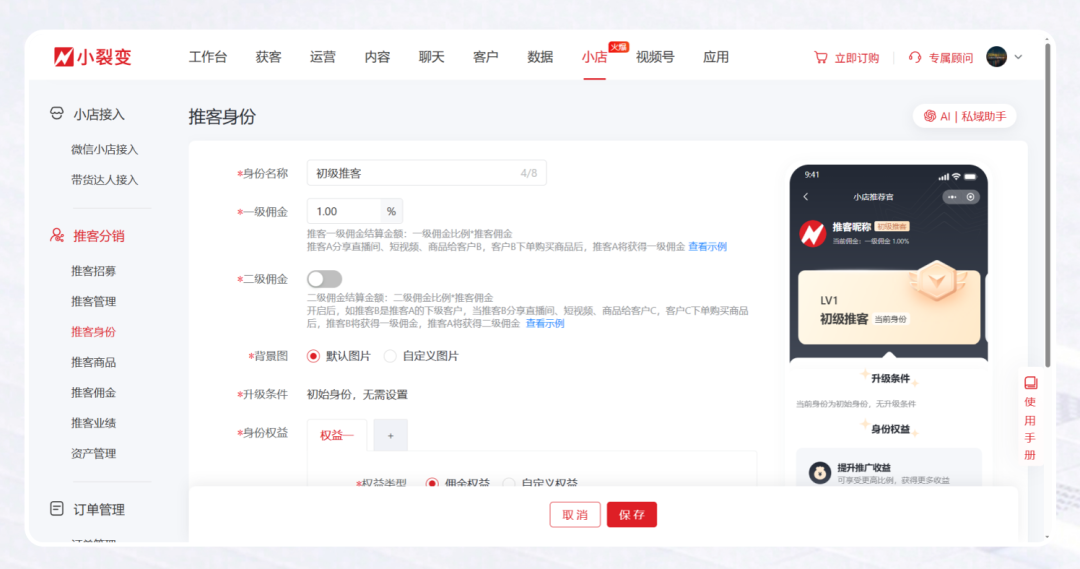Open the 使用手册 book icon
Image resolution: width=1080 pixels, height=569 pixels.
point(1031,383)
